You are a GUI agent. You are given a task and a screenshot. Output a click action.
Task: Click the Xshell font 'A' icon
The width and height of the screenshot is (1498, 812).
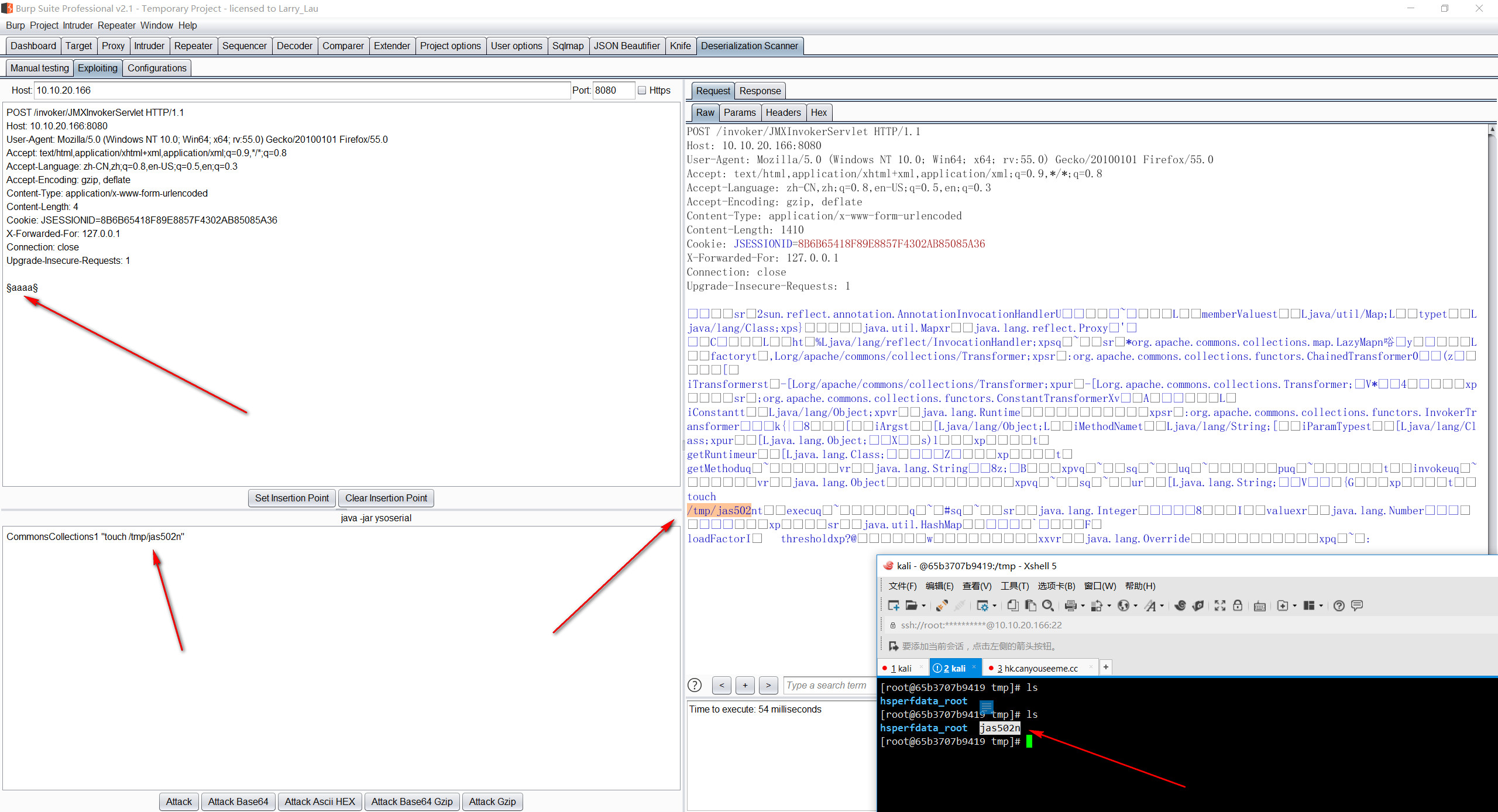(1150, 605)
